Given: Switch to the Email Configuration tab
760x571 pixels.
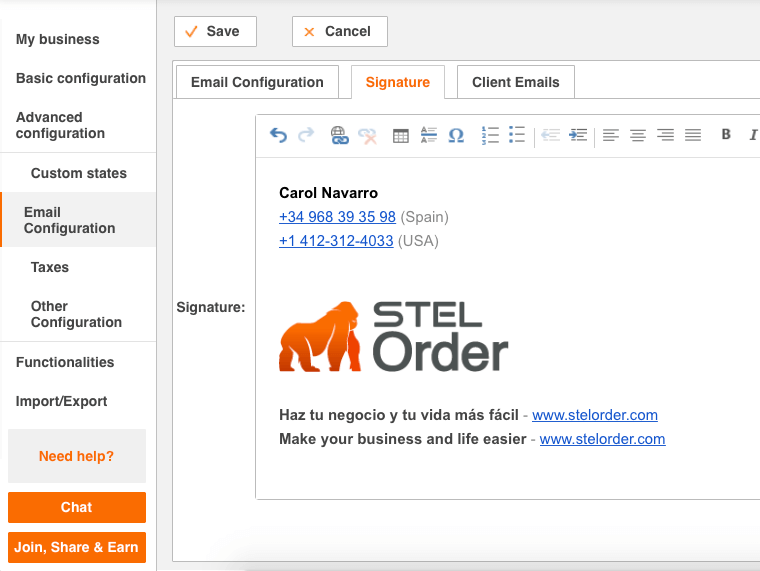Looking at the screenshot, I should tap(257, 82).
